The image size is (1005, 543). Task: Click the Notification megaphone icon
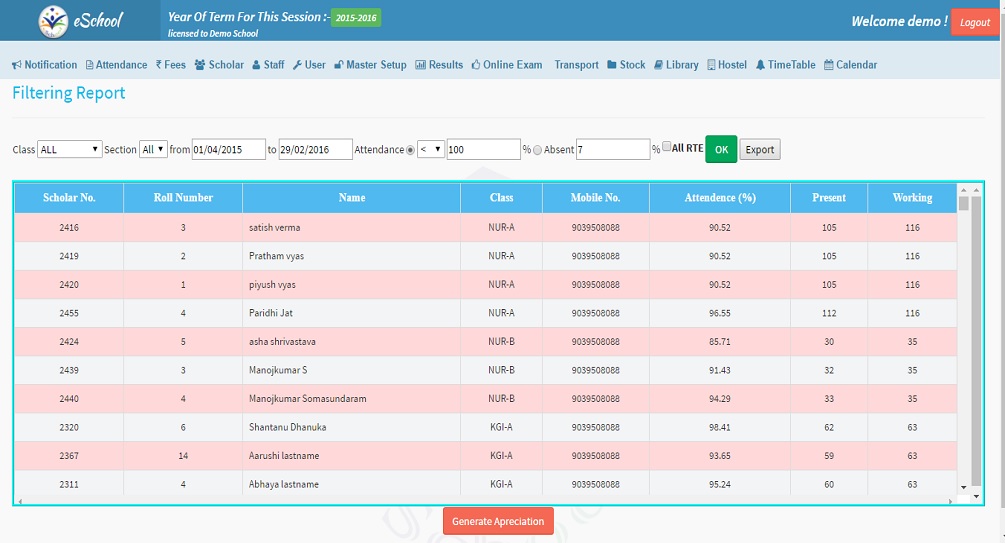point(17,65)
